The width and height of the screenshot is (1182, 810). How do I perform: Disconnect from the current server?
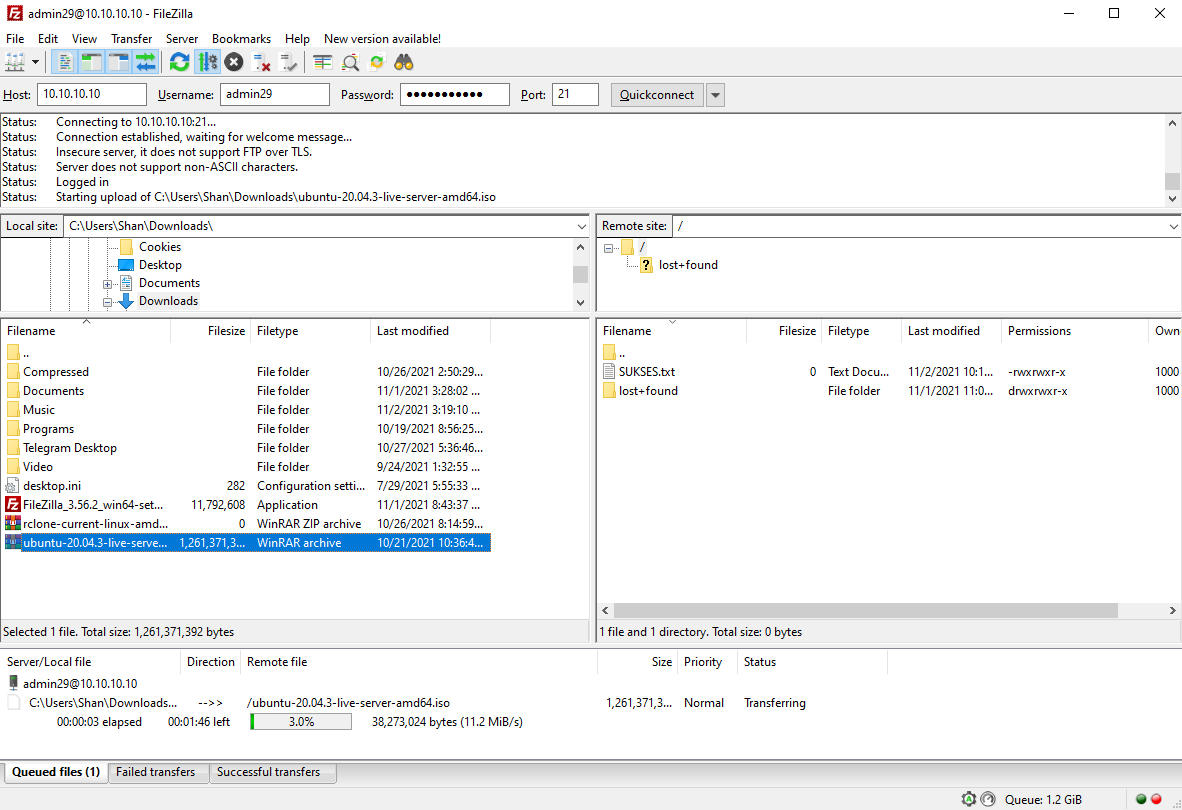tap(262, 62)
